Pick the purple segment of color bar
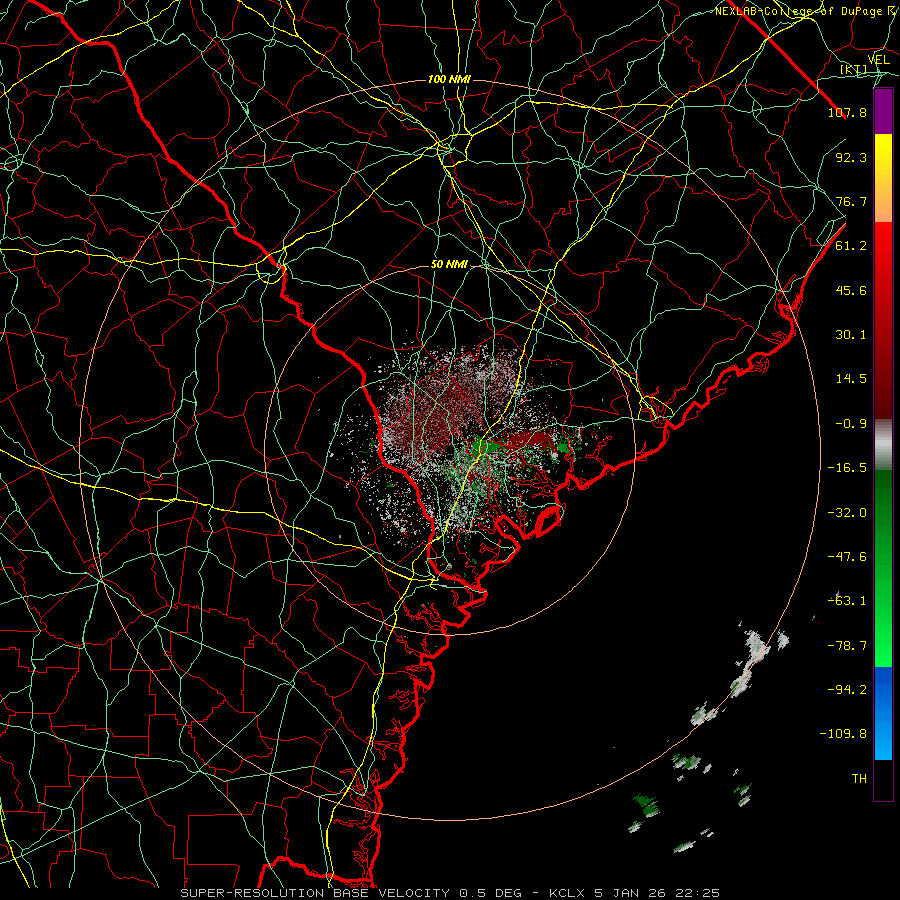The height and width of the screenshot is (900, 900). point(883,112)
